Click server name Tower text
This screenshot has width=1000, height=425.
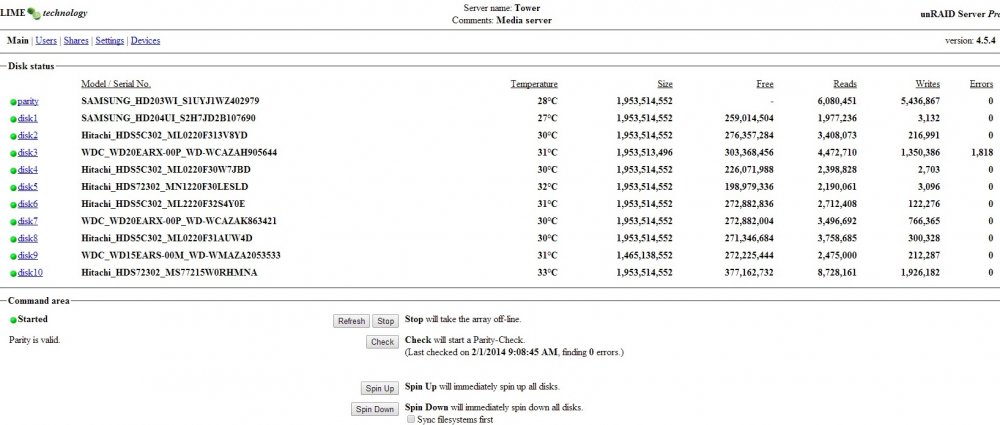tap(528, 8)
